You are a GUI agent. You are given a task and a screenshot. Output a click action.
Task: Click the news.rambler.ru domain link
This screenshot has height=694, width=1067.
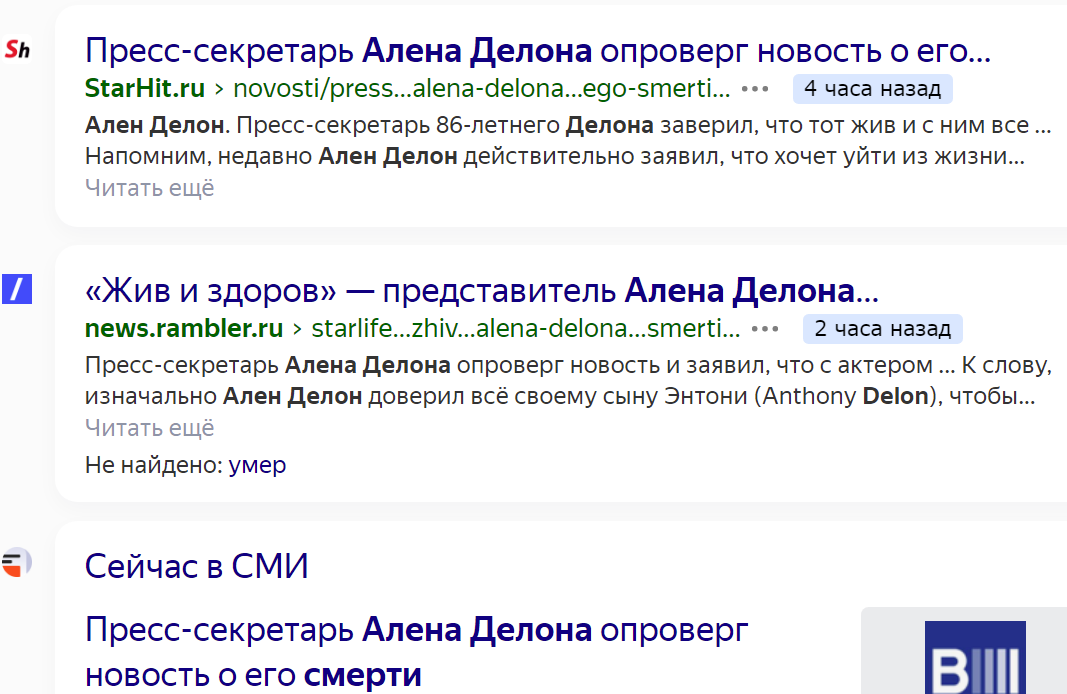pyautogui.click(x=184, y=329)
